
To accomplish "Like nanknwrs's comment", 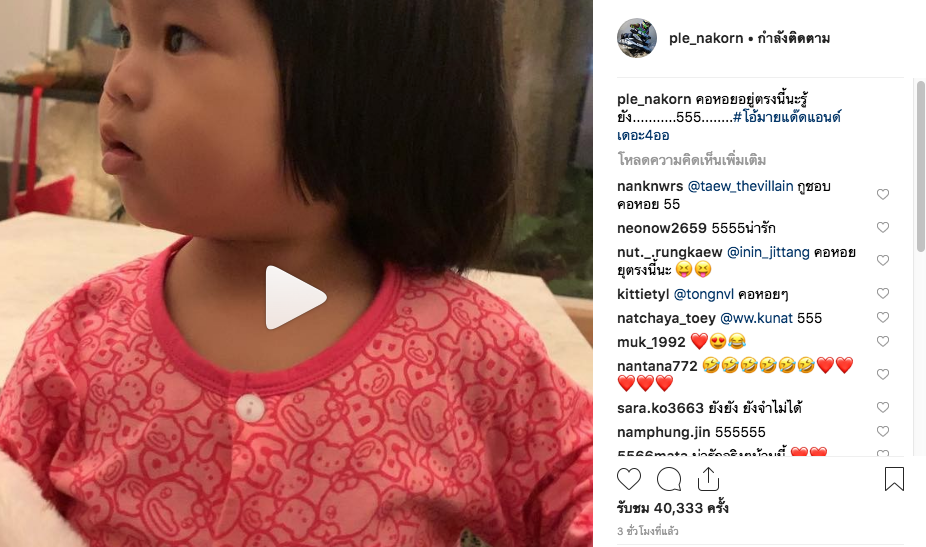I will point(883,194).
